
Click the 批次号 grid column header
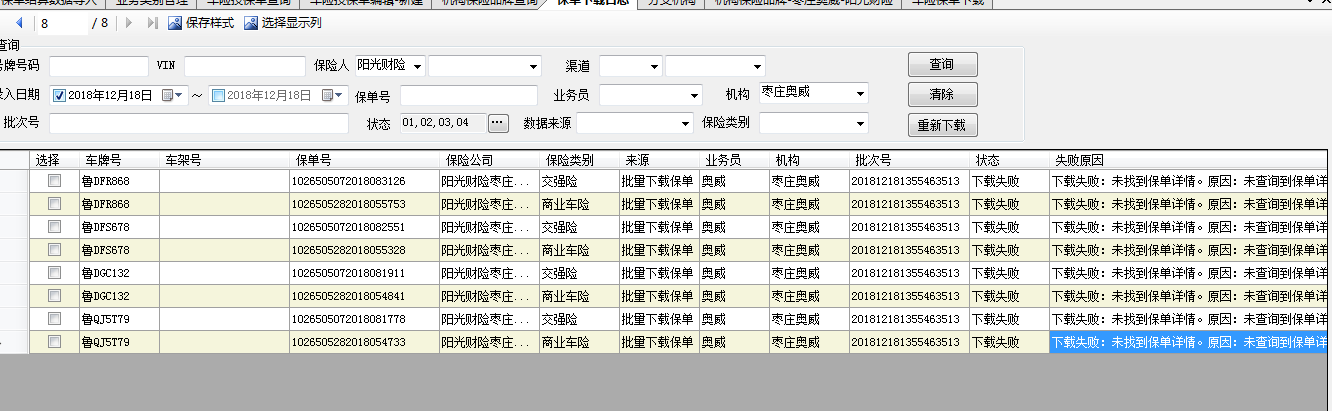[x=910, y=160]
